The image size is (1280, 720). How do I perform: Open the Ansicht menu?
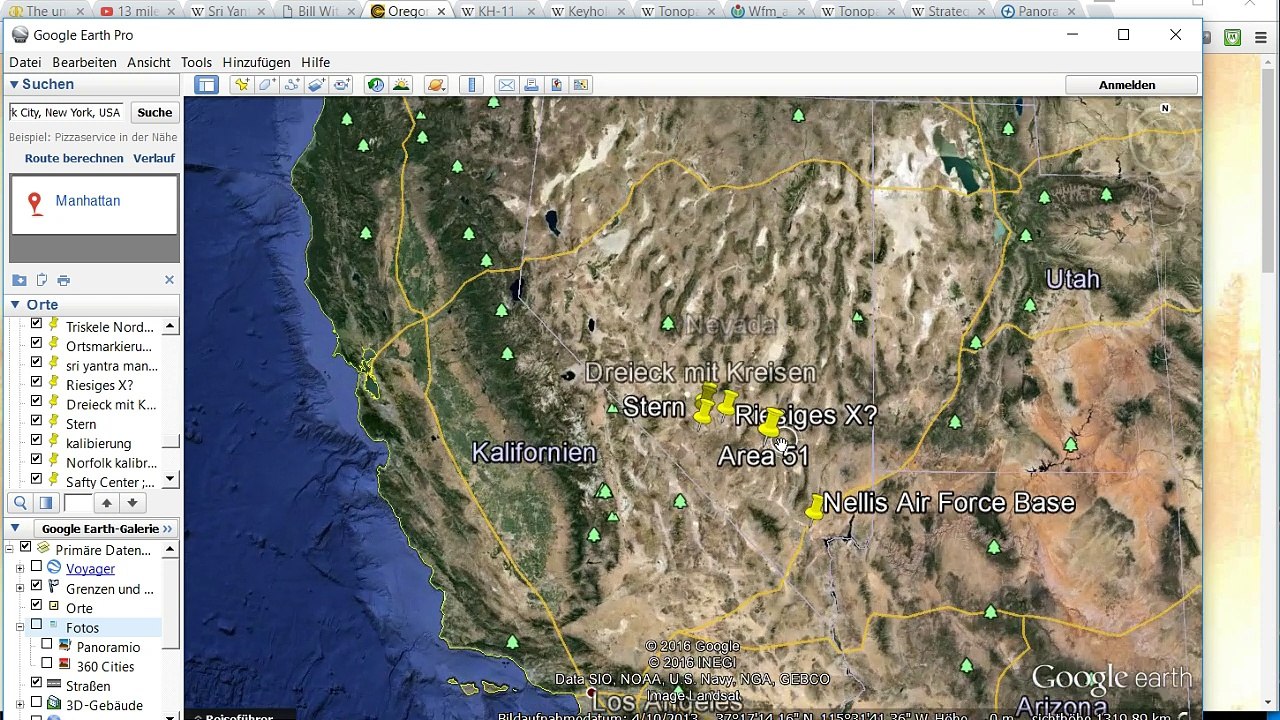[148, 62]
